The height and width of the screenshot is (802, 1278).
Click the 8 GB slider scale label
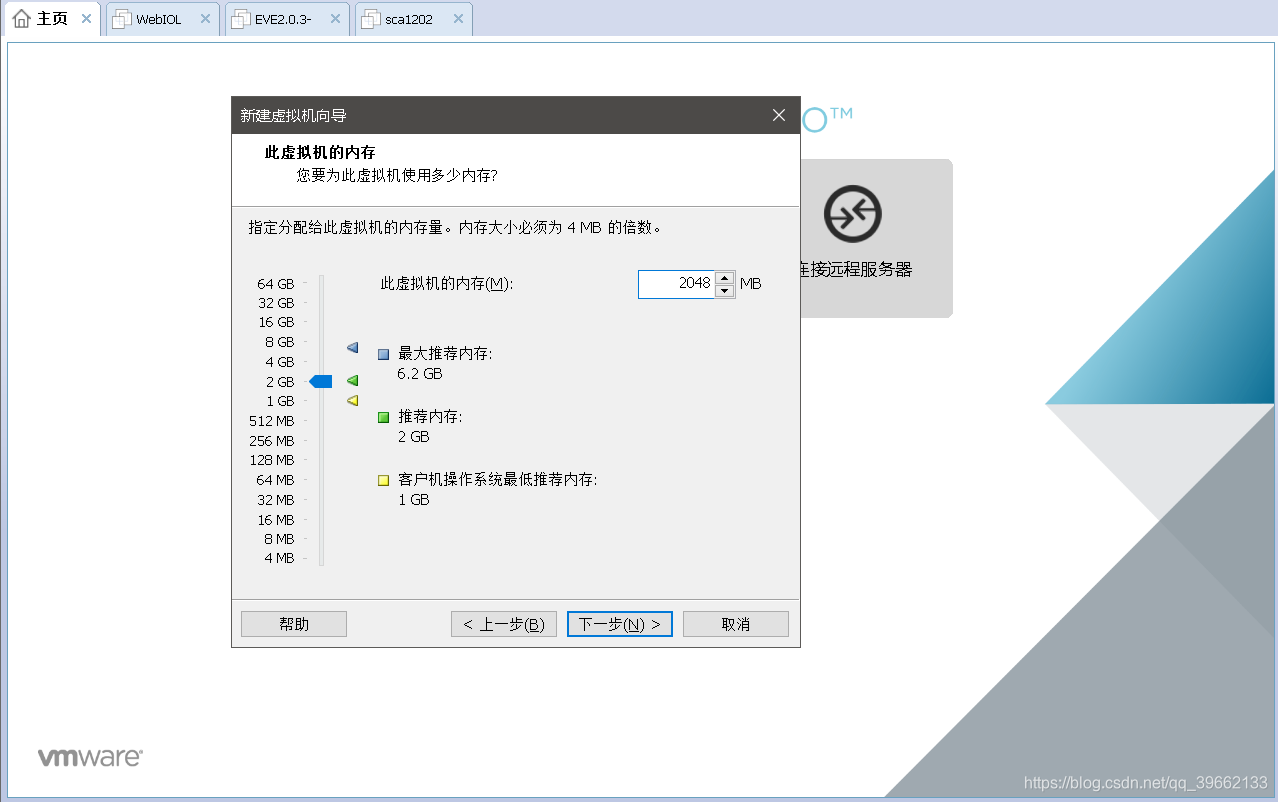click(279, 342)
